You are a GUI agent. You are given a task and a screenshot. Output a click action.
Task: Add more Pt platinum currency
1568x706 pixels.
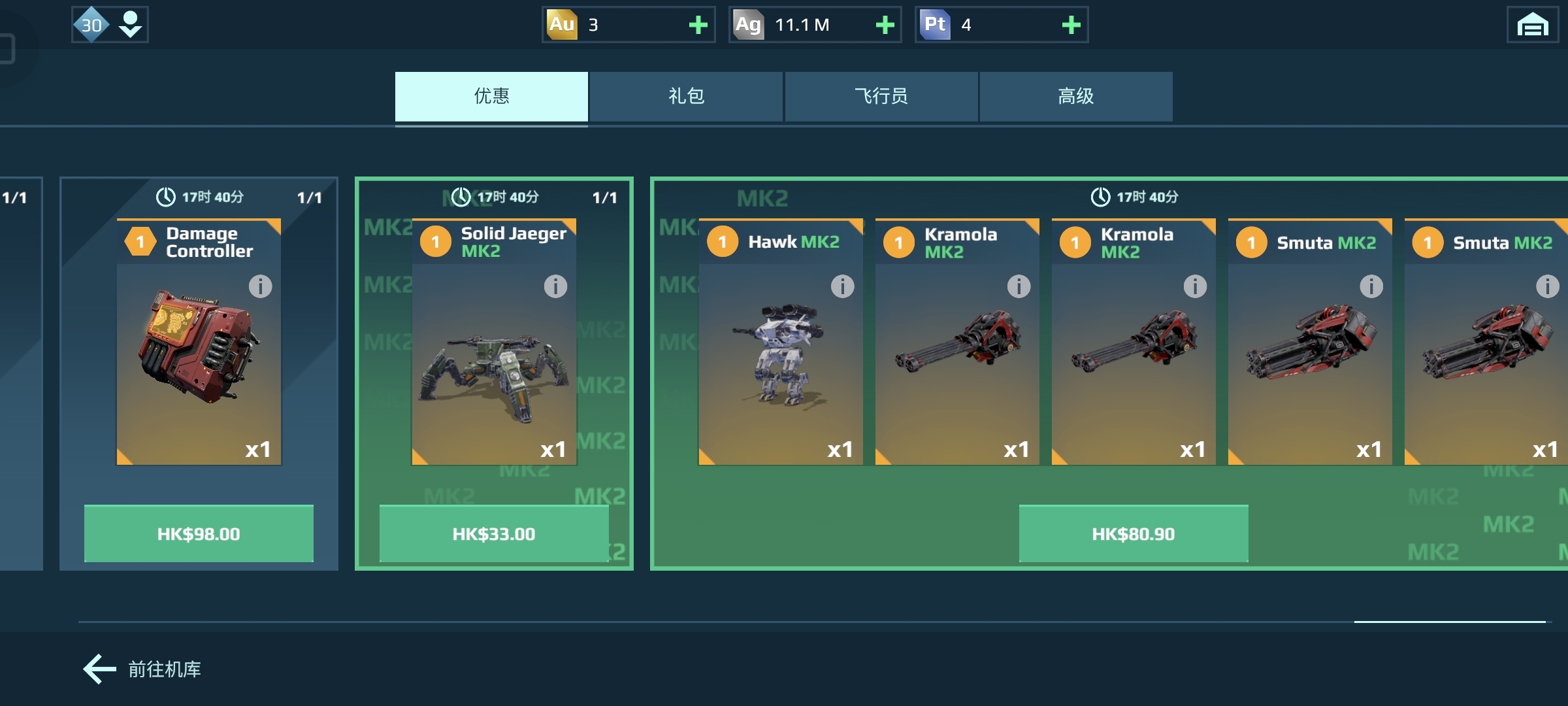(x=1071, y=25)
